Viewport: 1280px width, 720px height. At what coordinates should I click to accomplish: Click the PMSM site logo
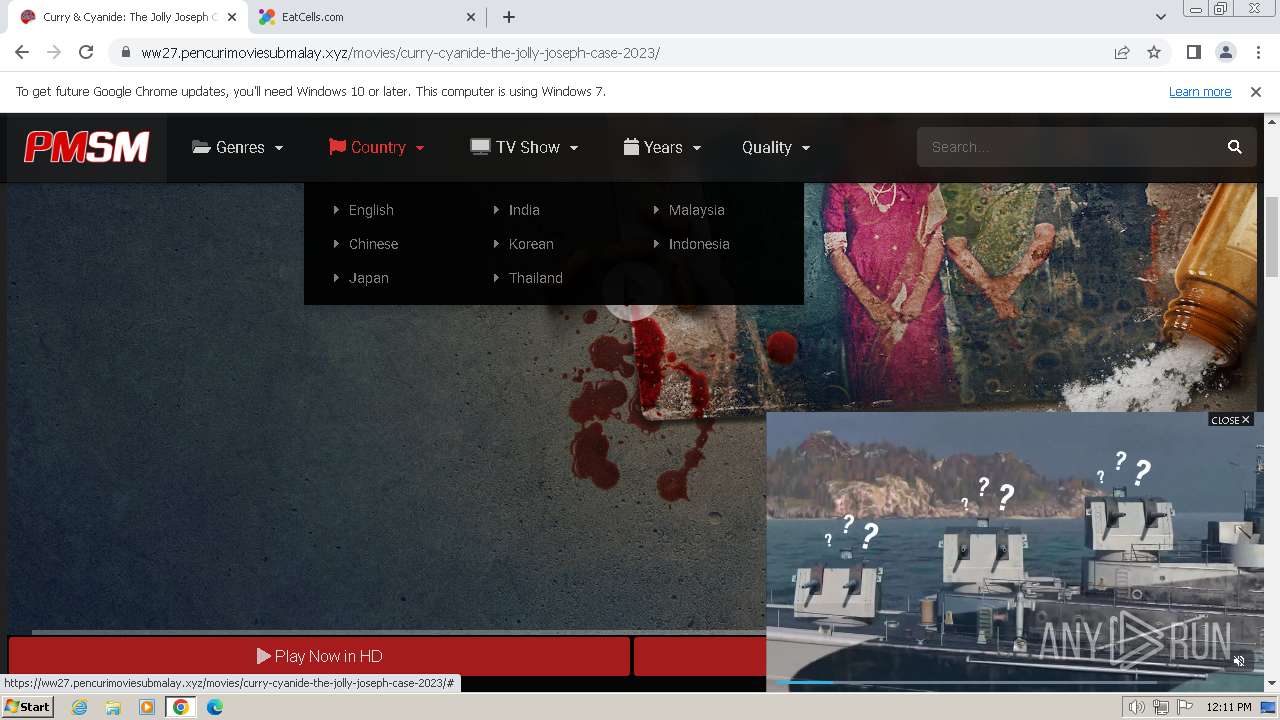tap(87, 147)
